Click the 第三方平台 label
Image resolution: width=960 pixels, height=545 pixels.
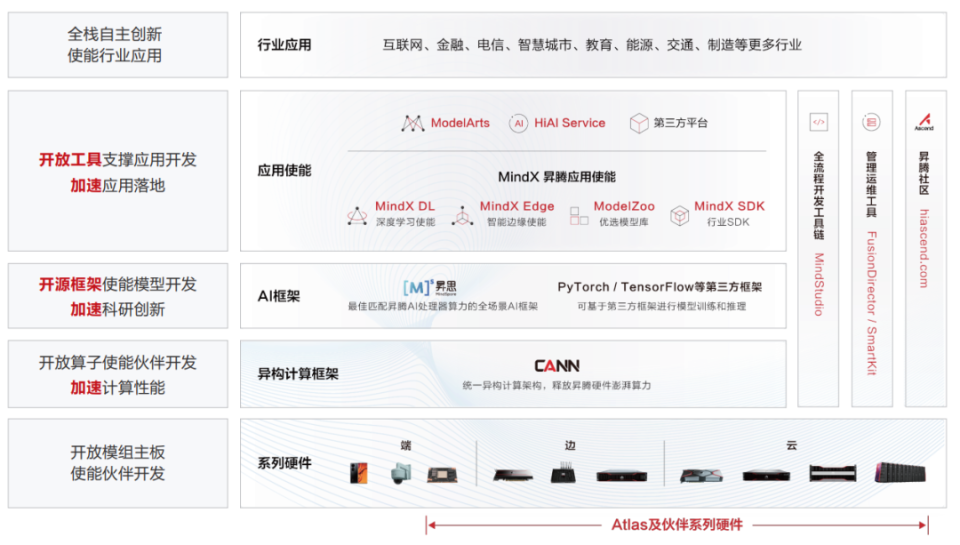[680, 123]
